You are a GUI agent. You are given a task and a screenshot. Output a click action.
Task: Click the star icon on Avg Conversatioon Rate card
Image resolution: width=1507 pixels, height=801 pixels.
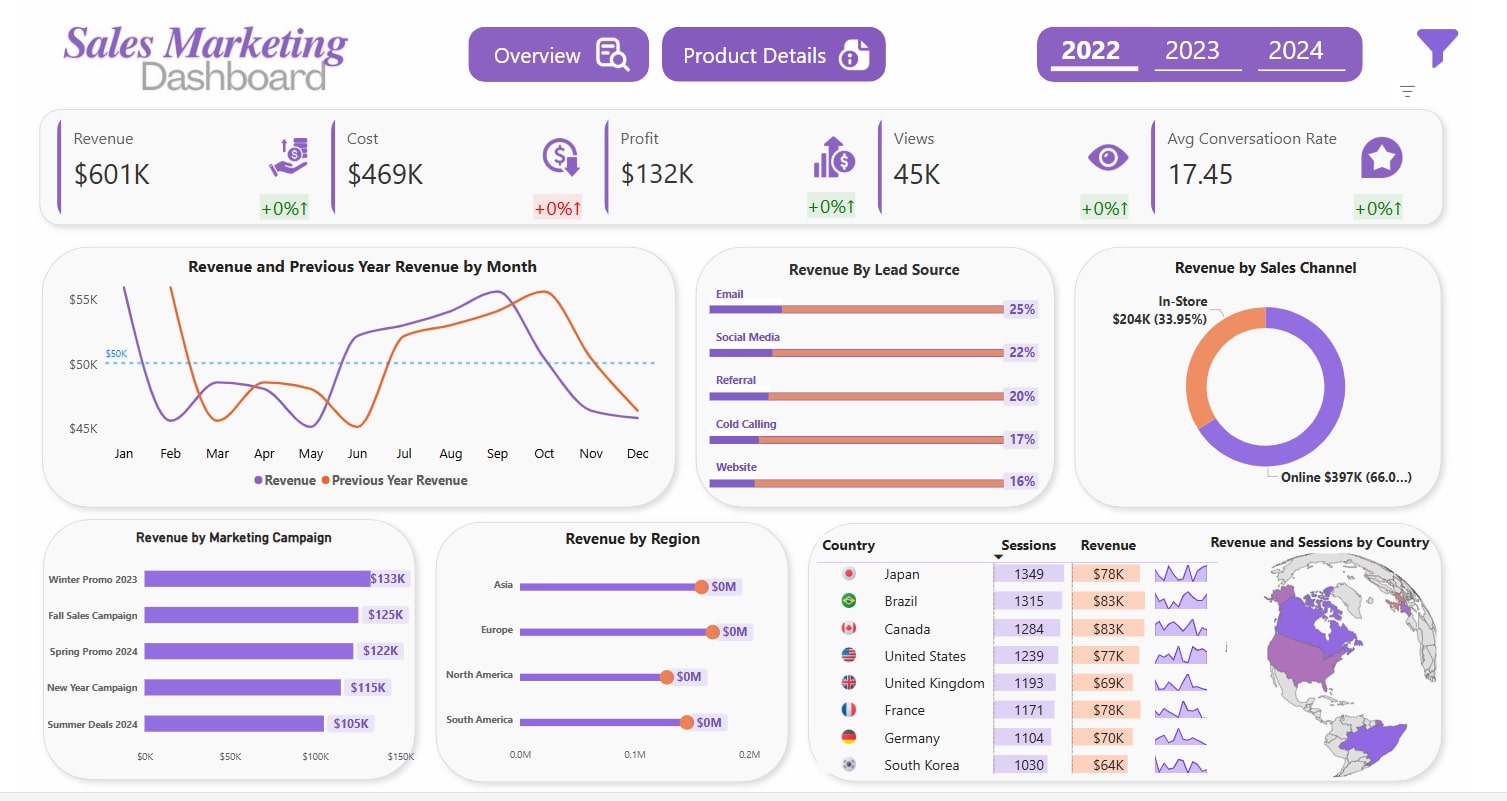[1381, 158]
